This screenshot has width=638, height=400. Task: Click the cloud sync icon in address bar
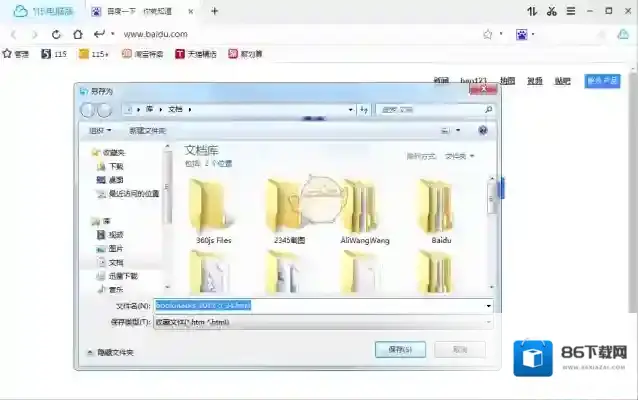[x=623, y=34]
